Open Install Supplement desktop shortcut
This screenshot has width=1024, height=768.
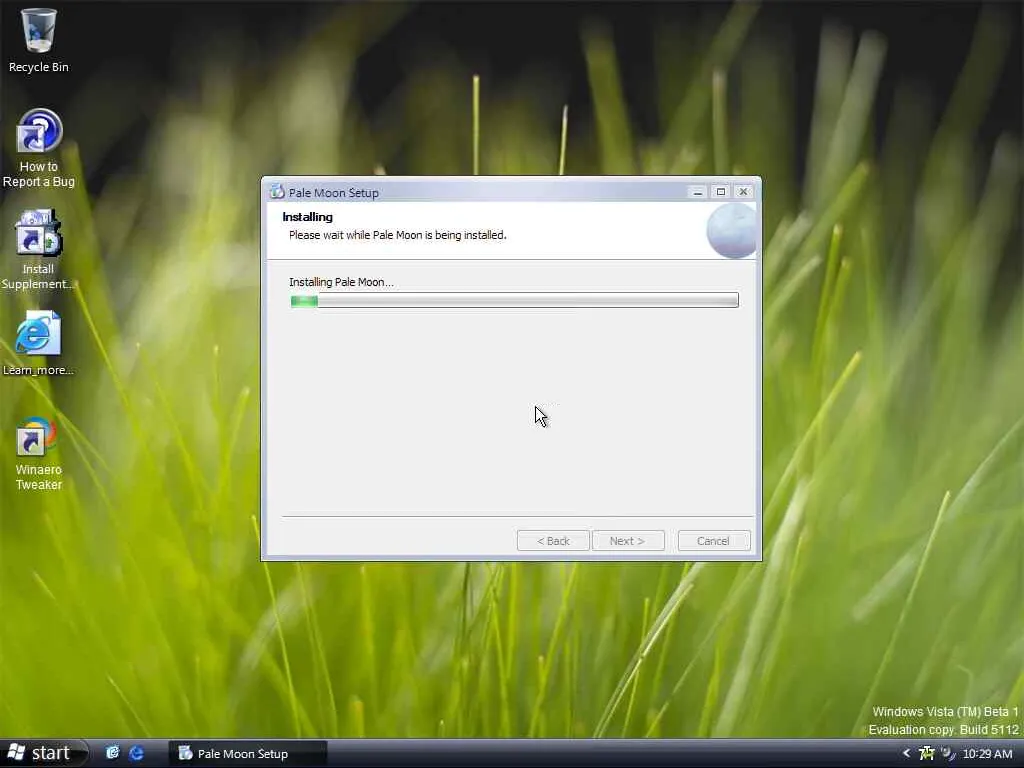(38, 249)
